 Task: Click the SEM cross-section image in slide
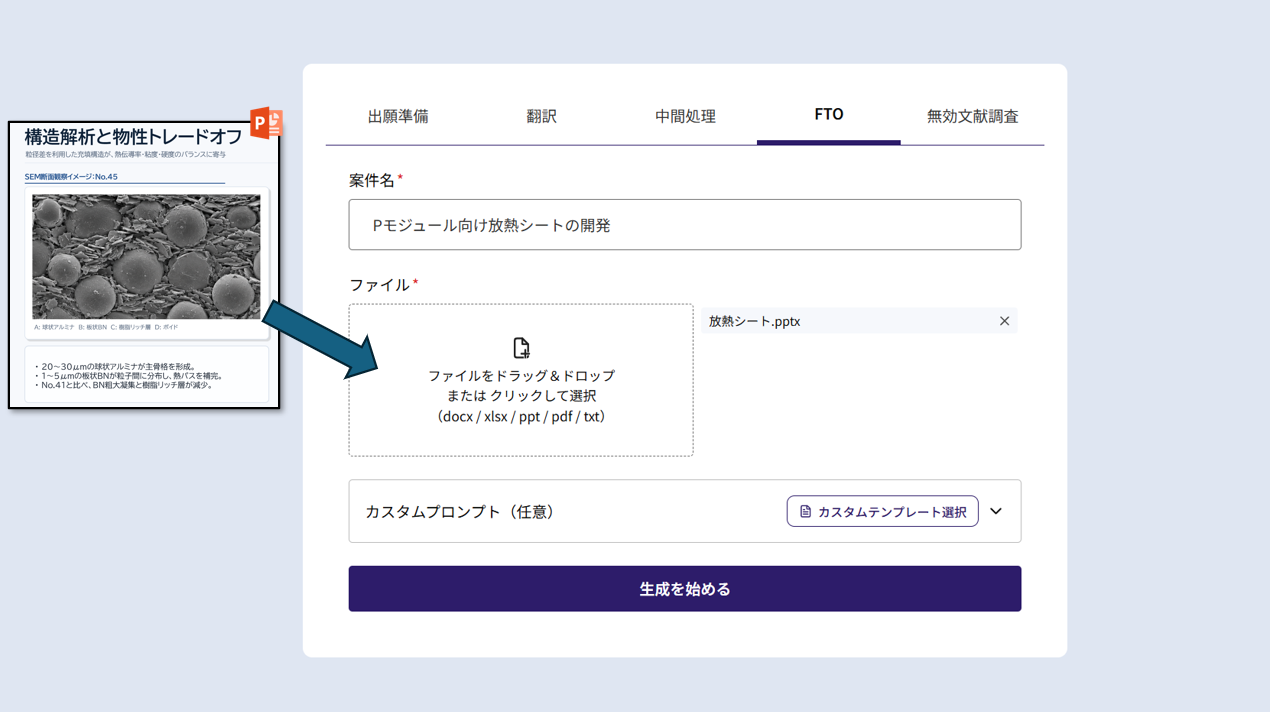point(146,257)
